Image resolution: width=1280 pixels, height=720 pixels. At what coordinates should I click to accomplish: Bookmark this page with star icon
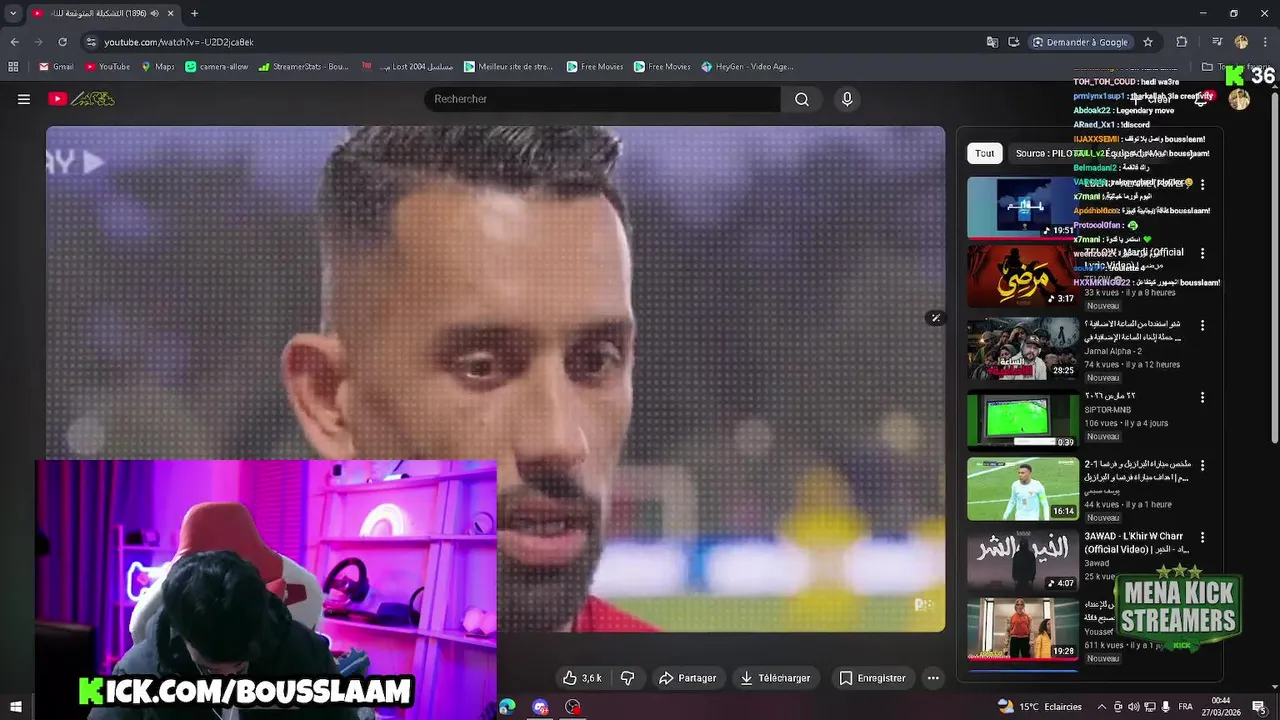click(x=1148, y=42)
